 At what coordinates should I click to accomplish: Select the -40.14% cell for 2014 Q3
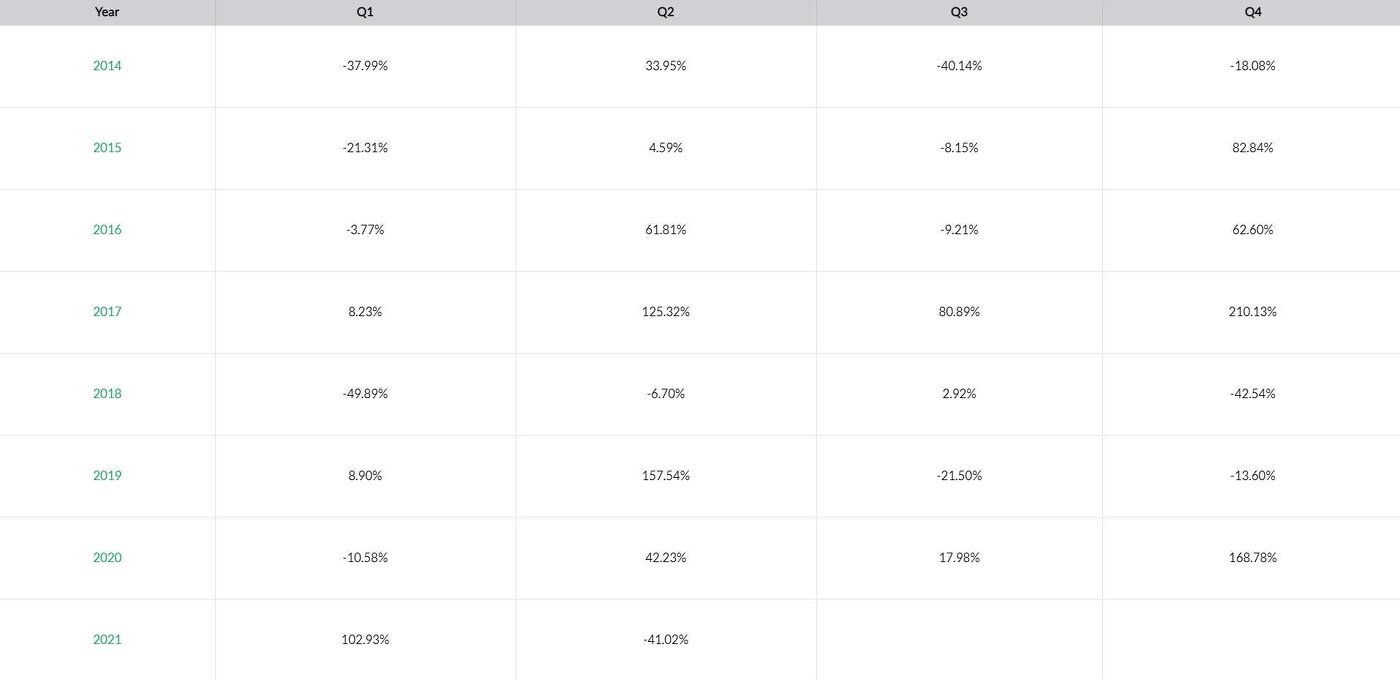tap(959, 66)
